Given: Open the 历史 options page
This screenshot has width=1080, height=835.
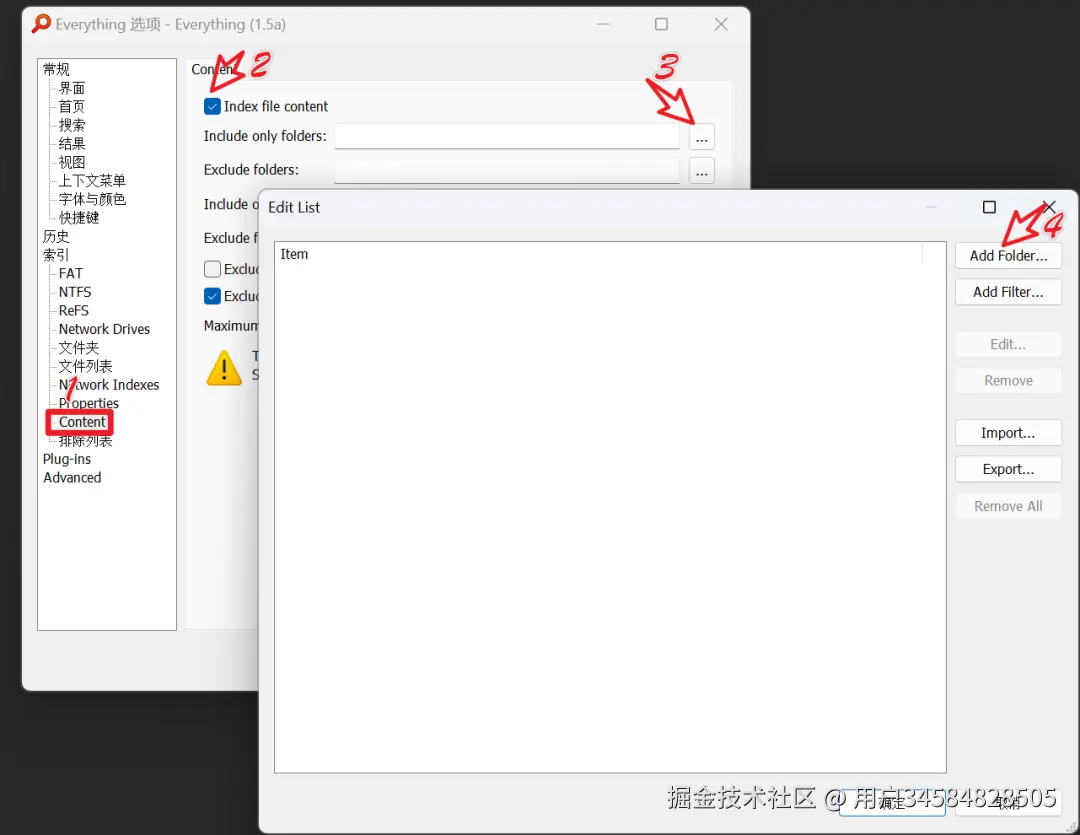Looking at the screenshot, I should (x=56, y=237).
